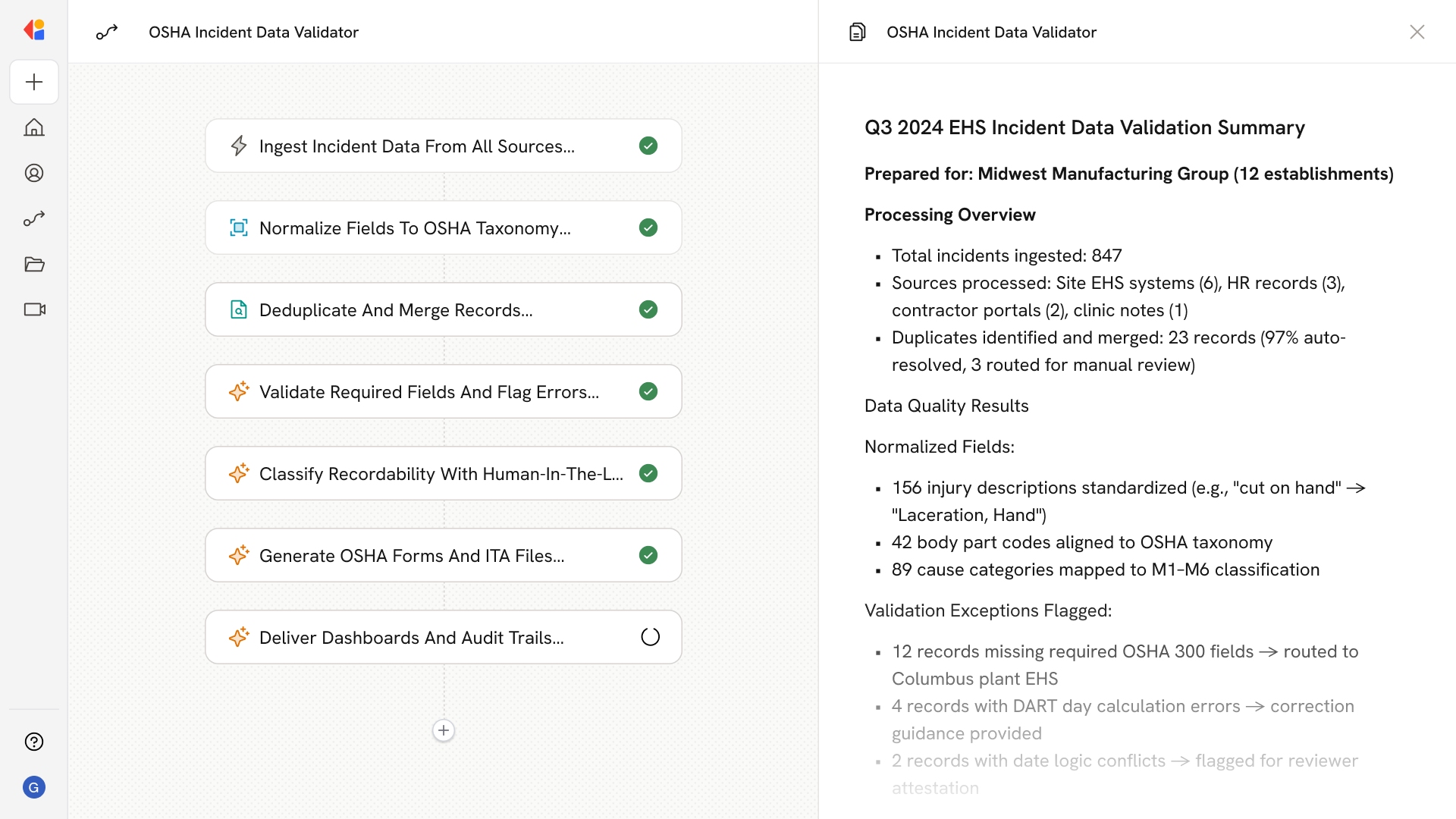Select the Generate OSHA Forms And ITA Files step
This screenshot has width=1456, height=819.
pyautogui.click(x=411, y=555)
